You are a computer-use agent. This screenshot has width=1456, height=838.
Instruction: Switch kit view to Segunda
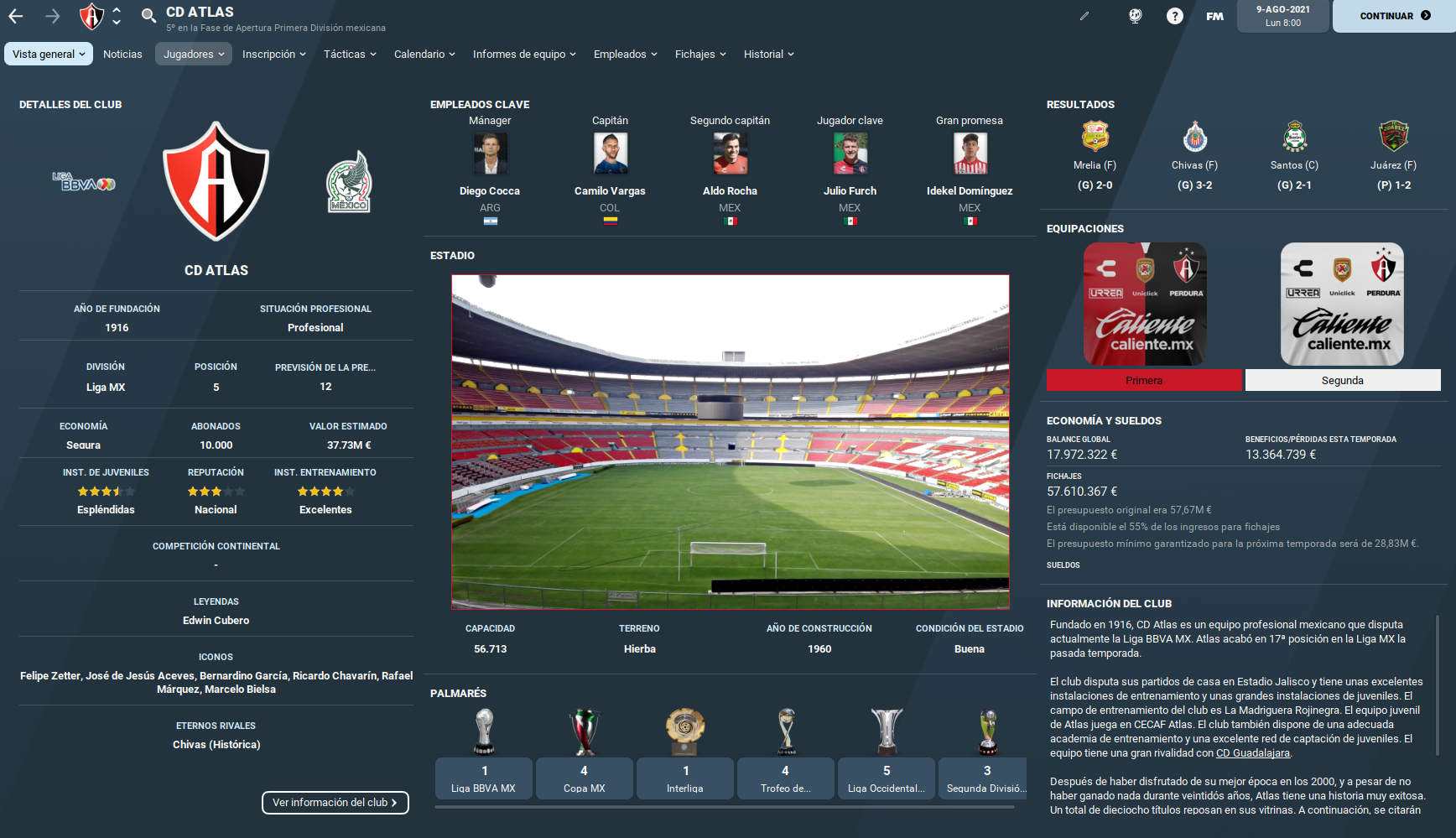pyautogui.click(x=1343, y=380)
